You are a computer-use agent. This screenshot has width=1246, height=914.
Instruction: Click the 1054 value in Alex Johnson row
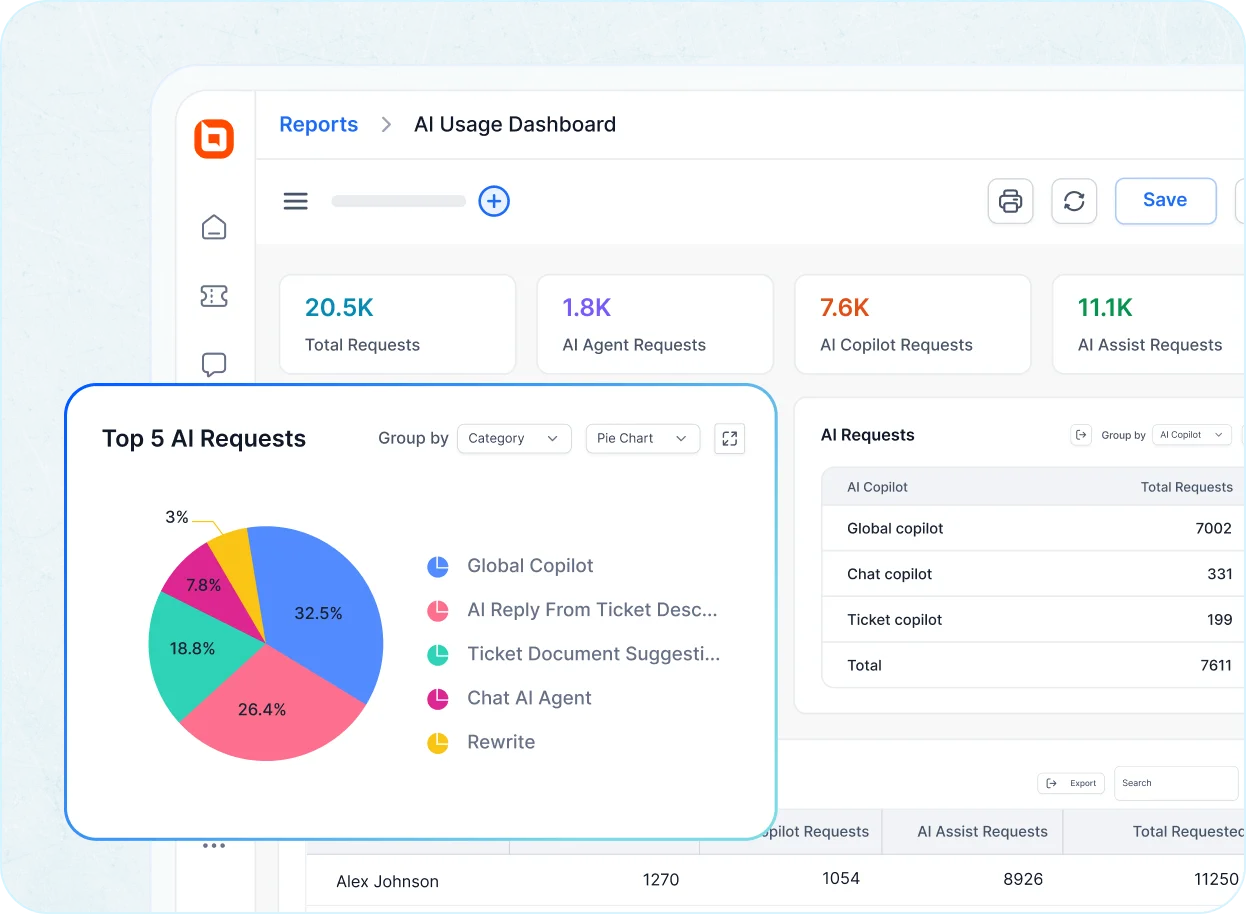pos(840,878)
